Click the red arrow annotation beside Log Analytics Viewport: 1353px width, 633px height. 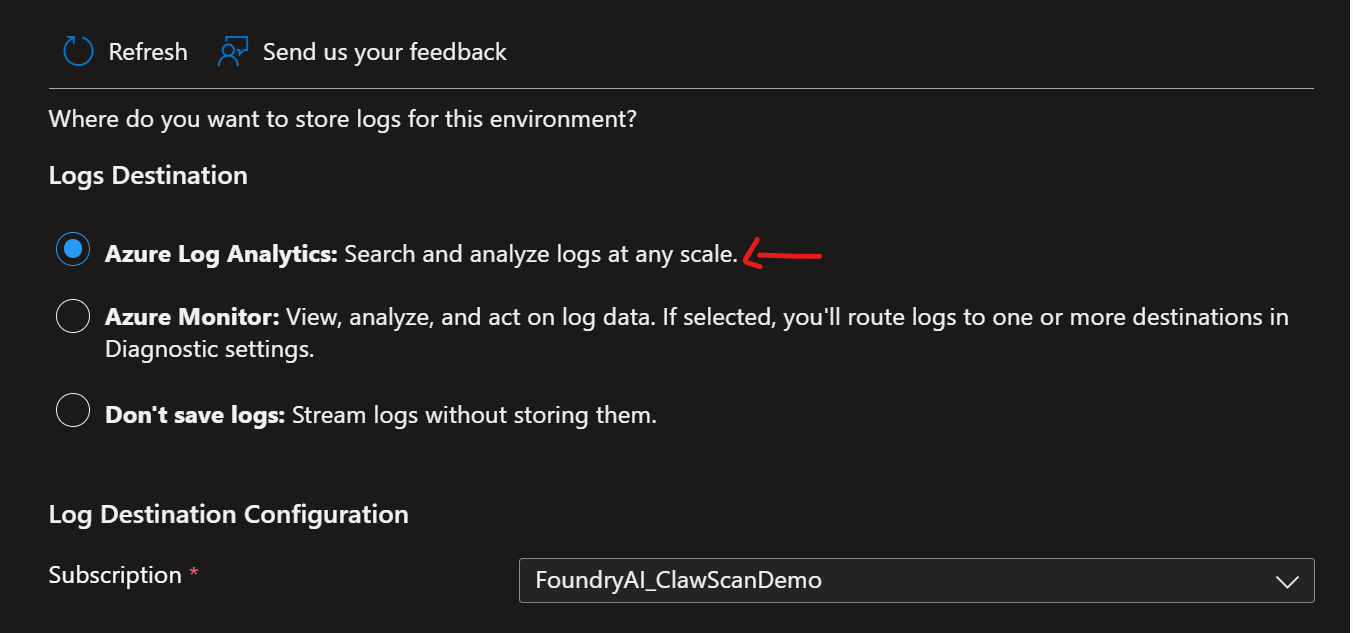point(783,253)
